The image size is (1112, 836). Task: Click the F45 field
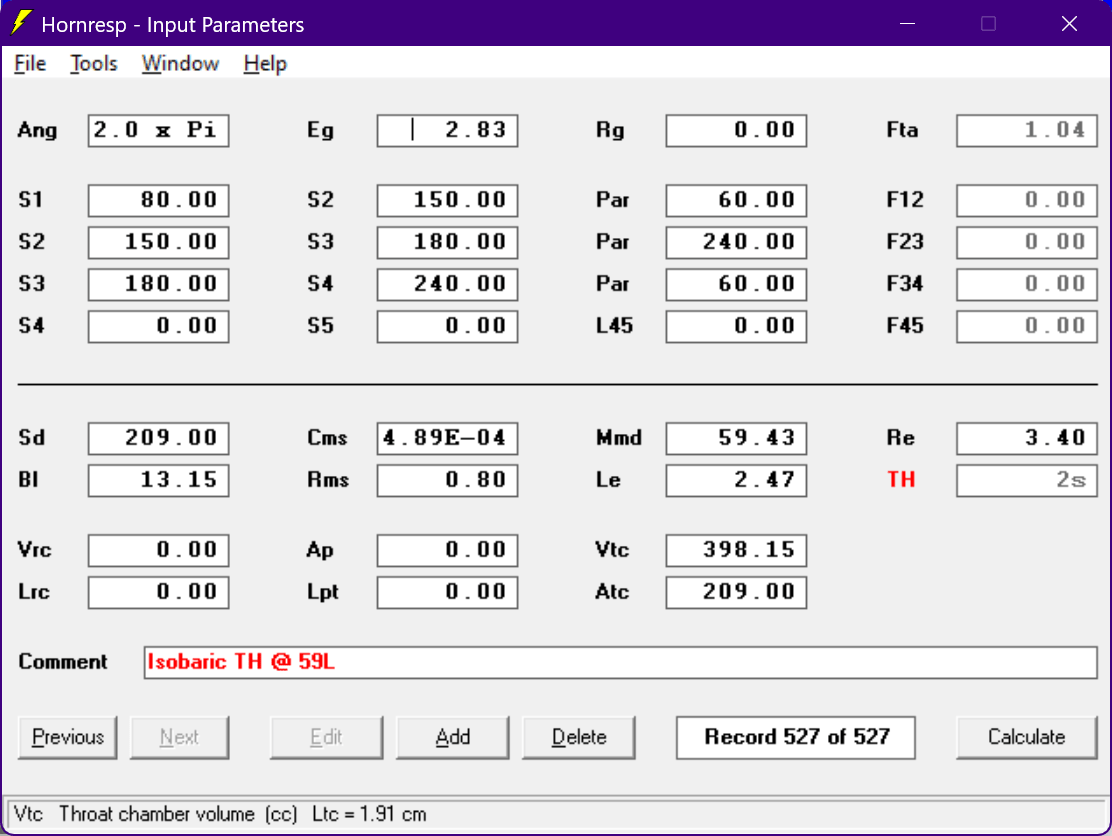[x=1026, y=326]
